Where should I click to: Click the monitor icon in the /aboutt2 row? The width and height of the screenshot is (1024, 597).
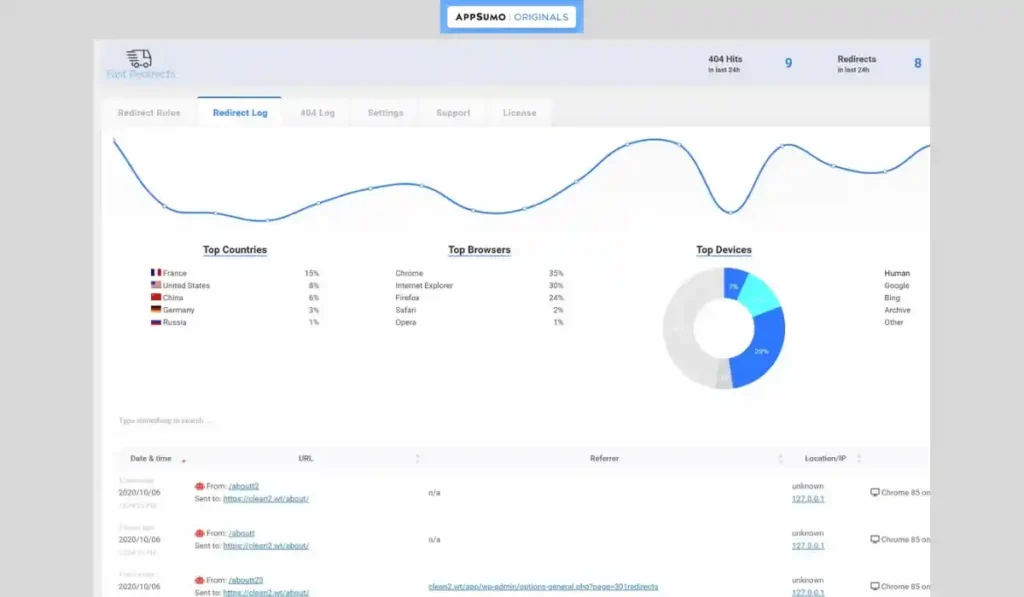[x=875, y=492]
